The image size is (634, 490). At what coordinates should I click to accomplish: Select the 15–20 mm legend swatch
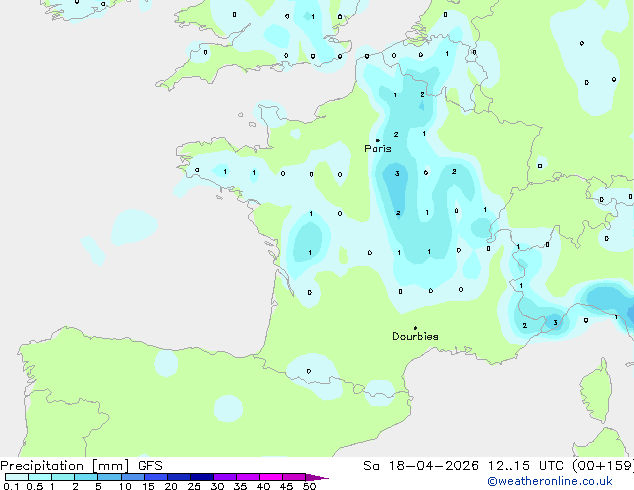156,477
